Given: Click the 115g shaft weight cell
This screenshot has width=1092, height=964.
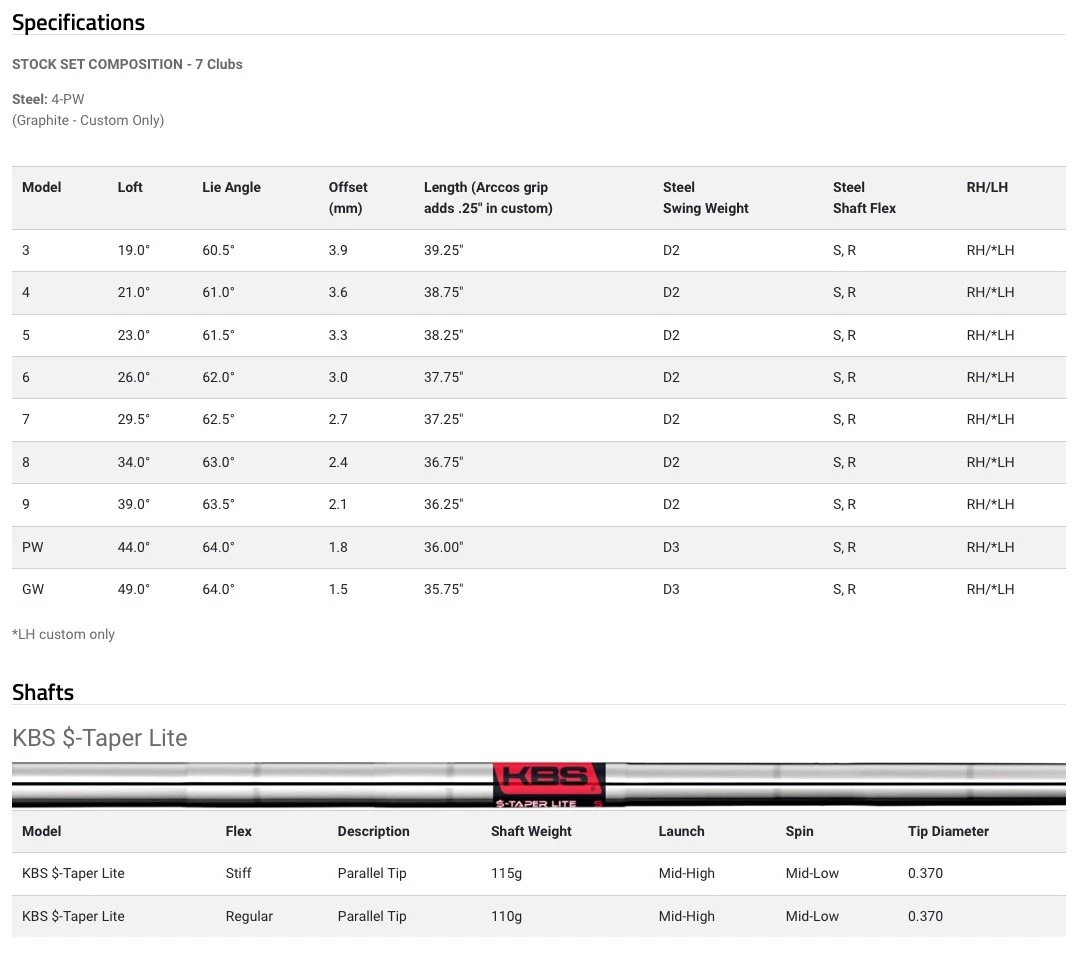Looking at the screenshot, I should pos(507,873).
